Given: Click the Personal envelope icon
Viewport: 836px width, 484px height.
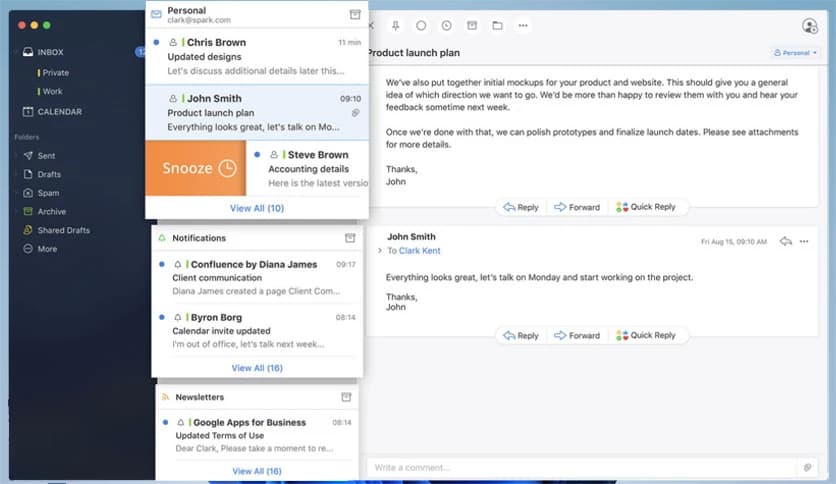Looking at the screenshot, I should pos(156,14).
